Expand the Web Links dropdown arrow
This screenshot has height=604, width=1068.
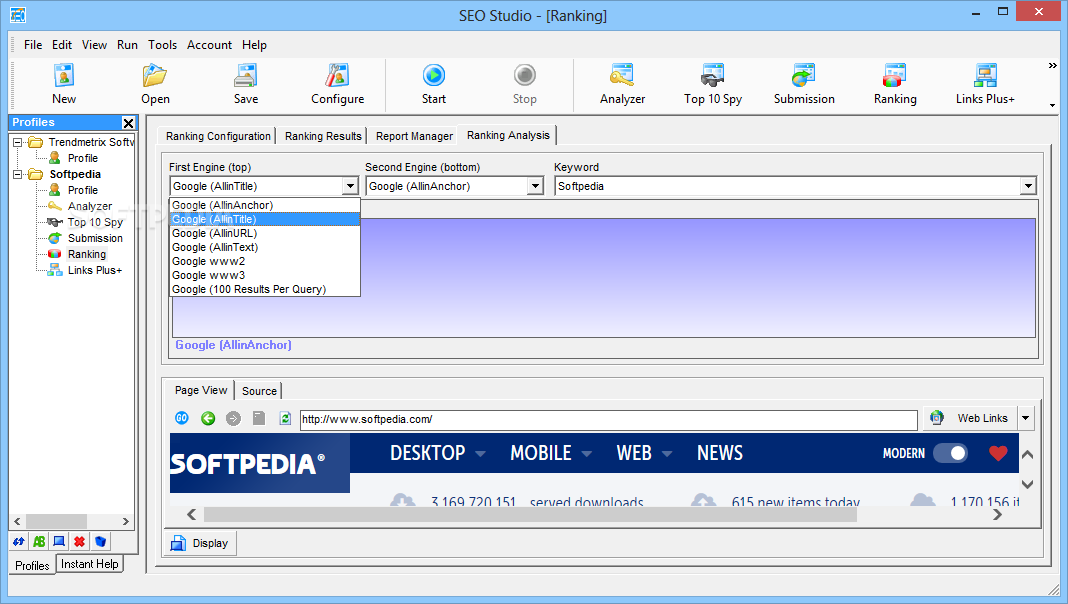(x=1025, y=418)
